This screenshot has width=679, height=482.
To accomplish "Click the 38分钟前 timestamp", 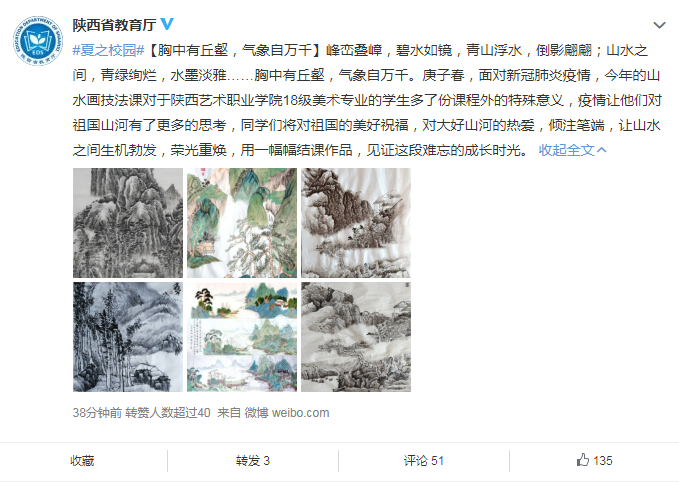I will pyautogui.click(x=97, y=413).
